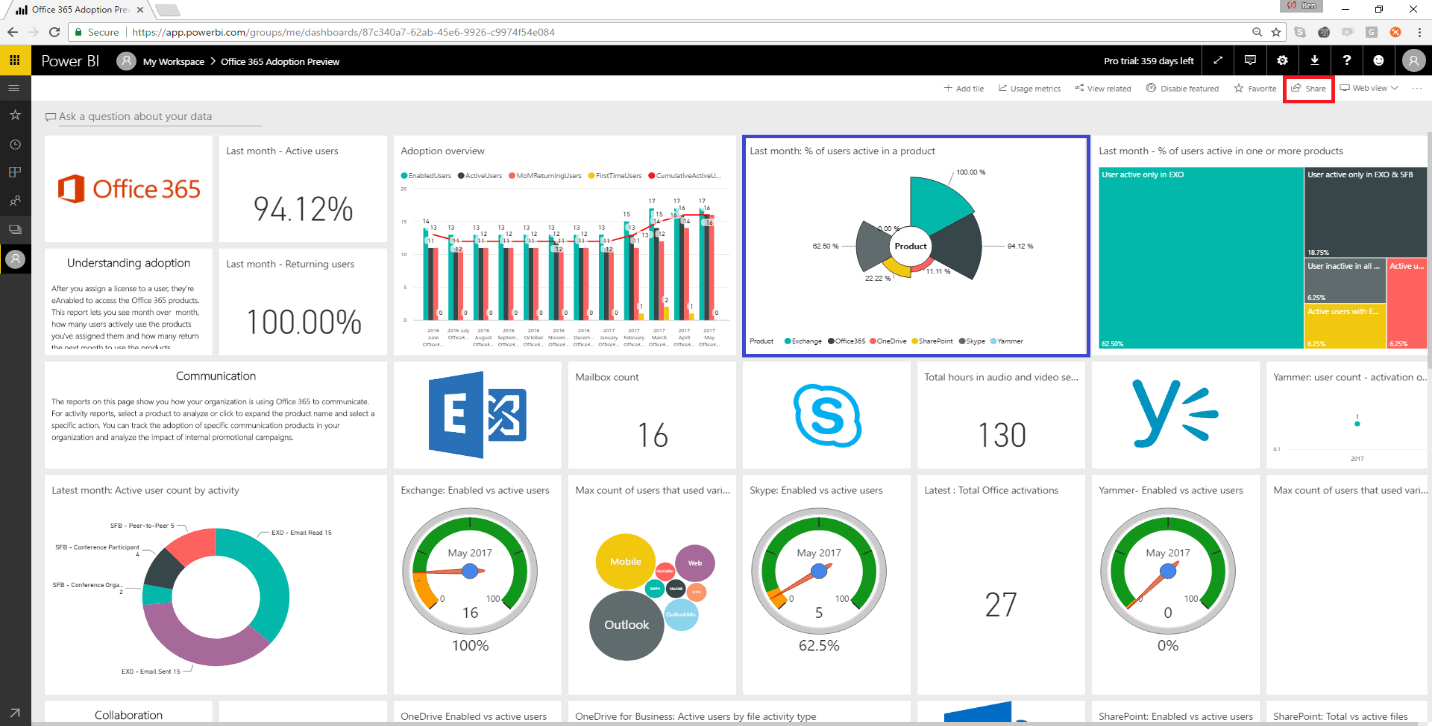Click the Exchange logo tile
Screen dimensions: 1432x726
[x=478, y=414]
